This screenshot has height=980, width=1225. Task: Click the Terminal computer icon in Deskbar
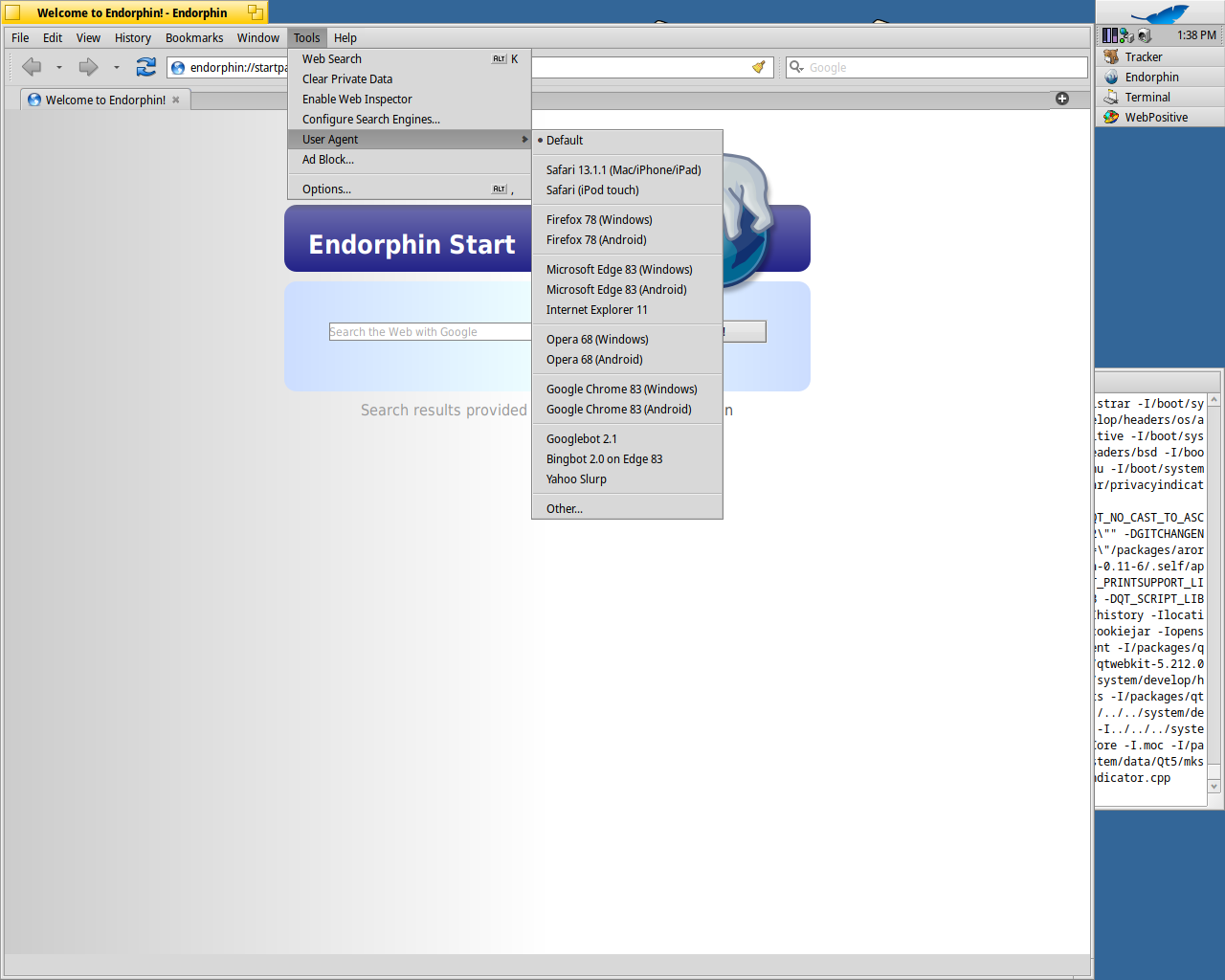(x=1111, y=97)
